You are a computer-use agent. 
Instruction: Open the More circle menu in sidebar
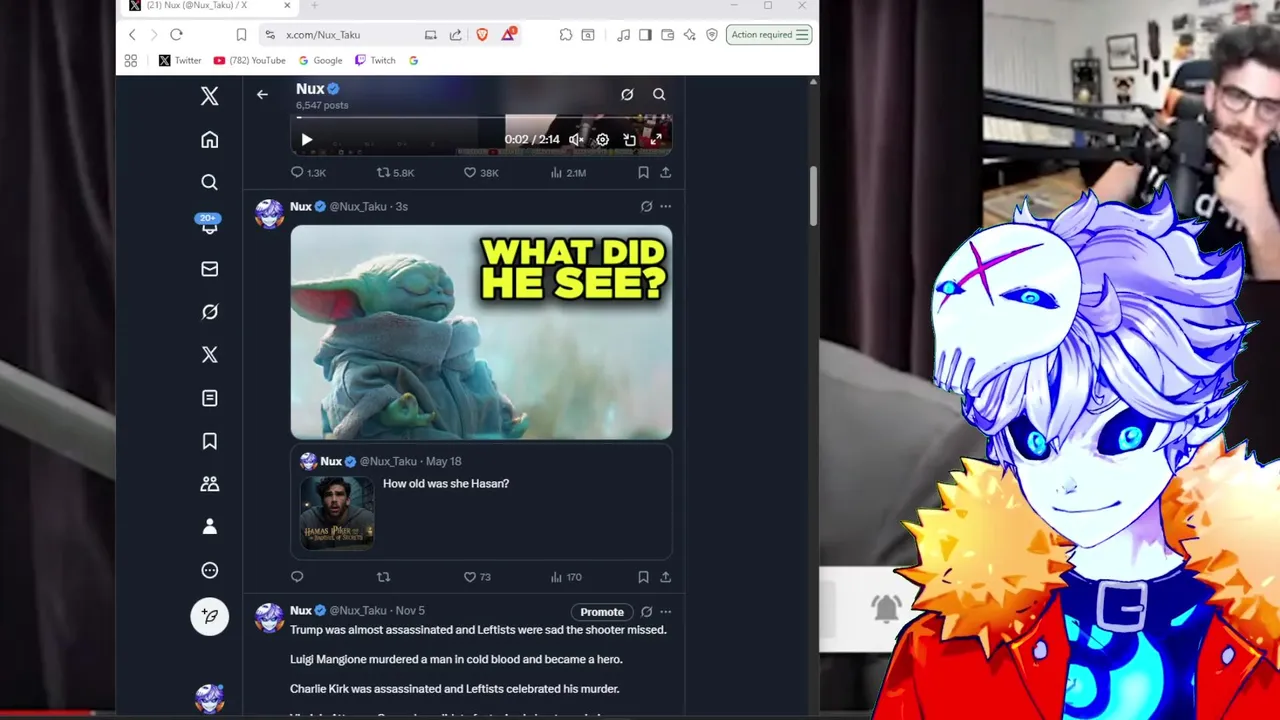pyautogui.click(x=209, y=570)
